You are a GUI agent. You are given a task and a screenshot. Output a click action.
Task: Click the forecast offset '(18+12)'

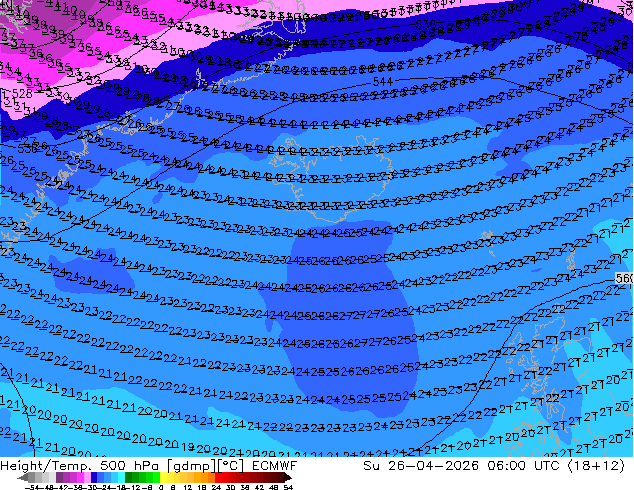click(596, 466)
